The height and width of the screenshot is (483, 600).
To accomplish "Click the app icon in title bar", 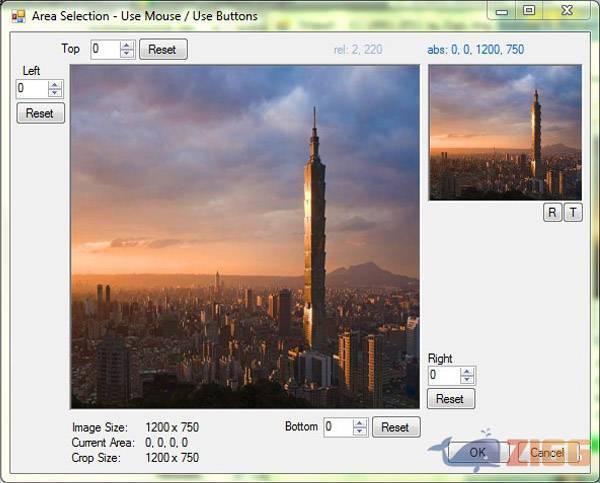I will point(17,16).
